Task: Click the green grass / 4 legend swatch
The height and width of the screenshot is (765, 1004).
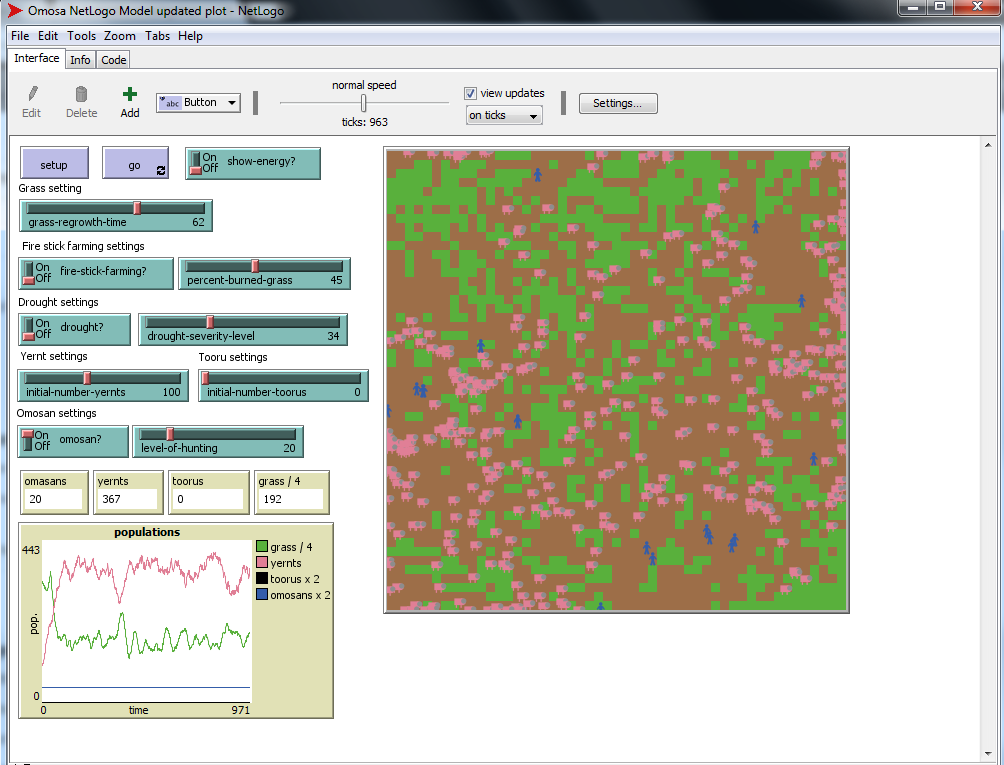Action: pos(261,547)
